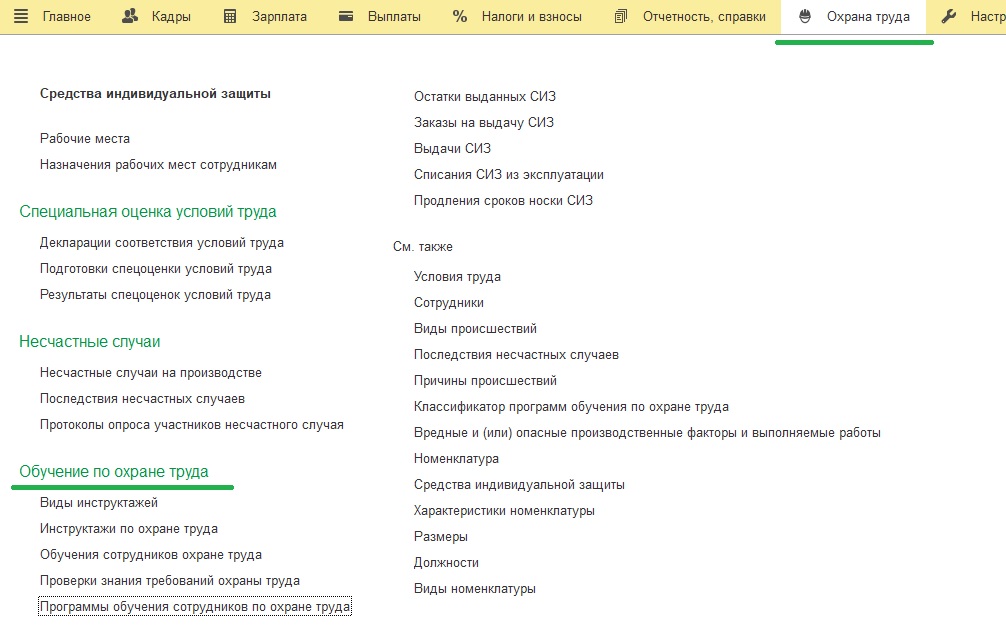1006x628 pixels.
Task: Open Проверки знания требований охраны труда
Action: coord(170,581)
